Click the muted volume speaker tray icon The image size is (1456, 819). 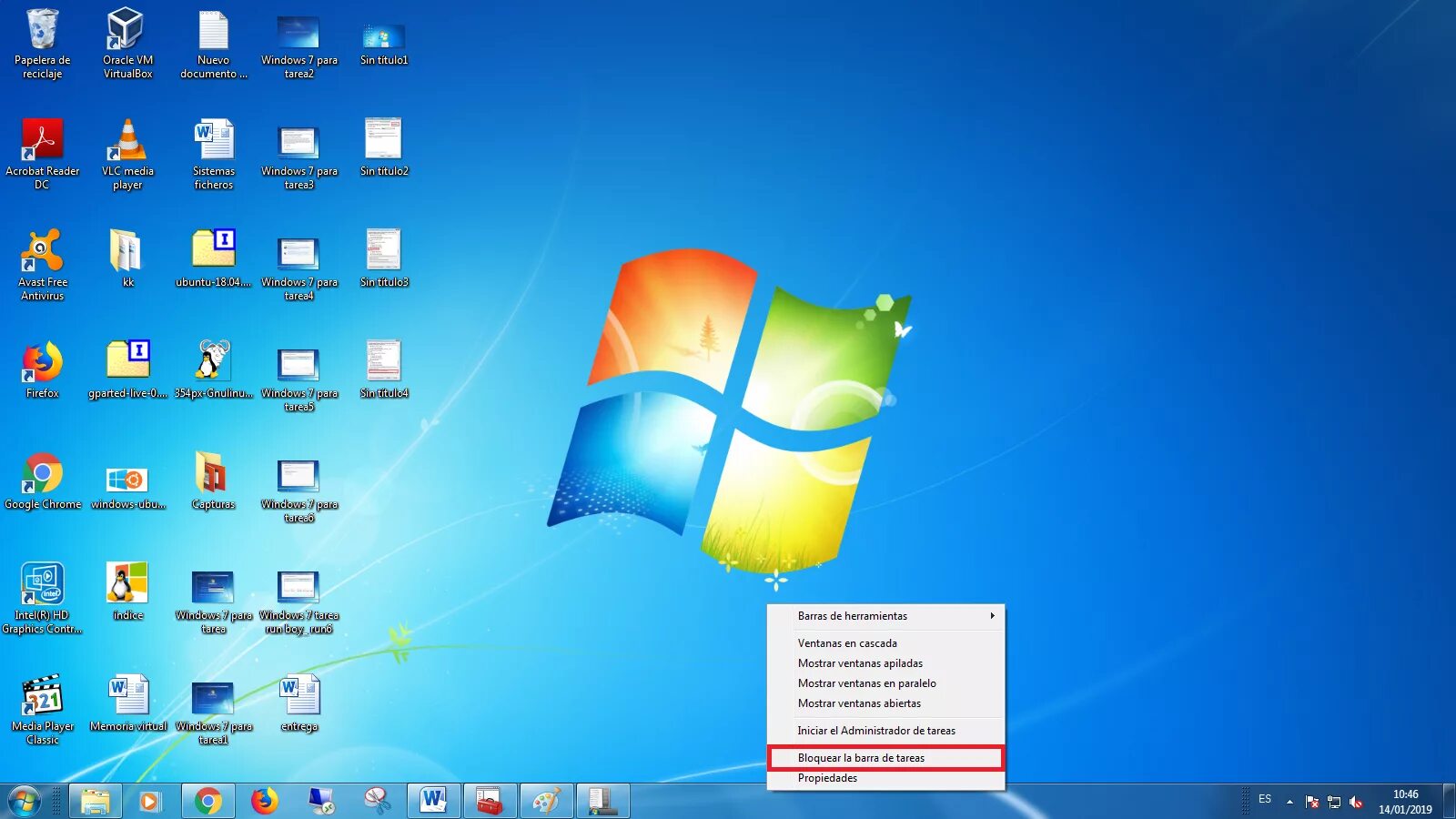[1356, 802]
